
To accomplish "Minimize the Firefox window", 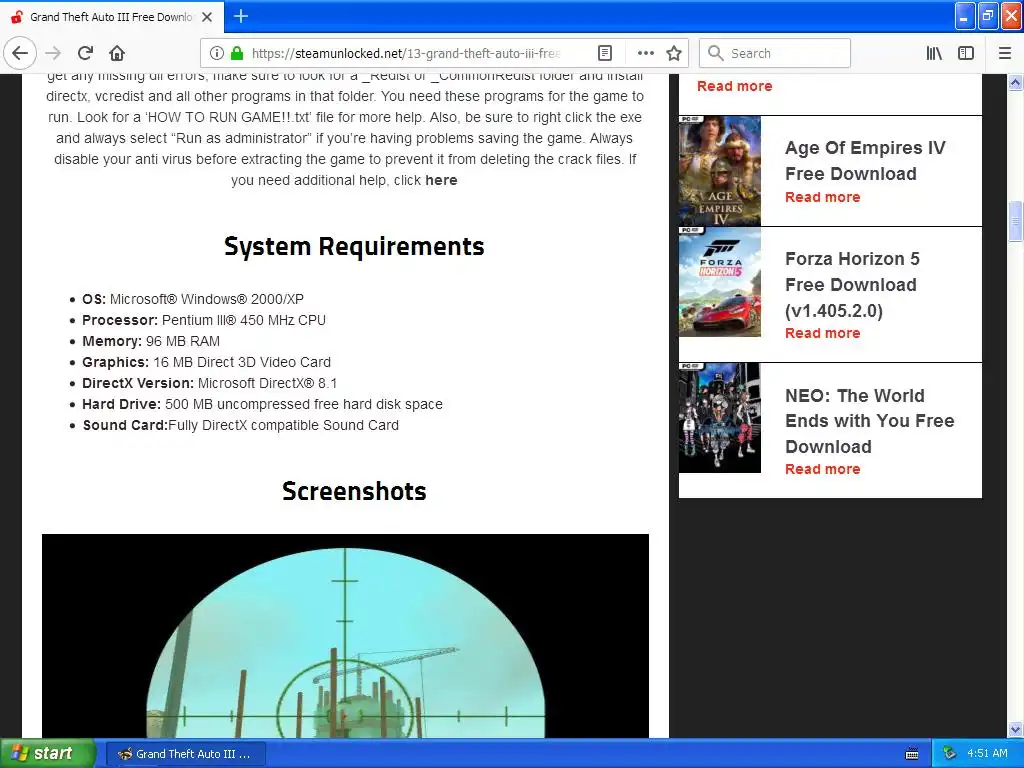I will click(965, 16).
